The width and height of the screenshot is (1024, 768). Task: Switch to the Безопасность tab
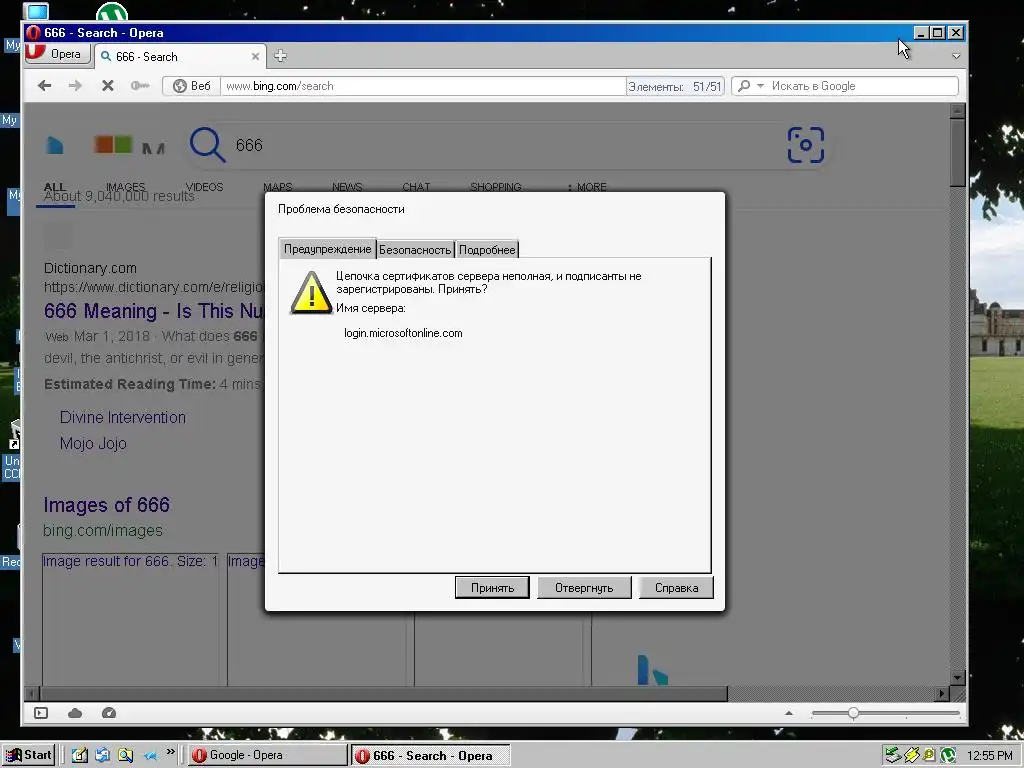pyautogui.click(x=415, y=249)
